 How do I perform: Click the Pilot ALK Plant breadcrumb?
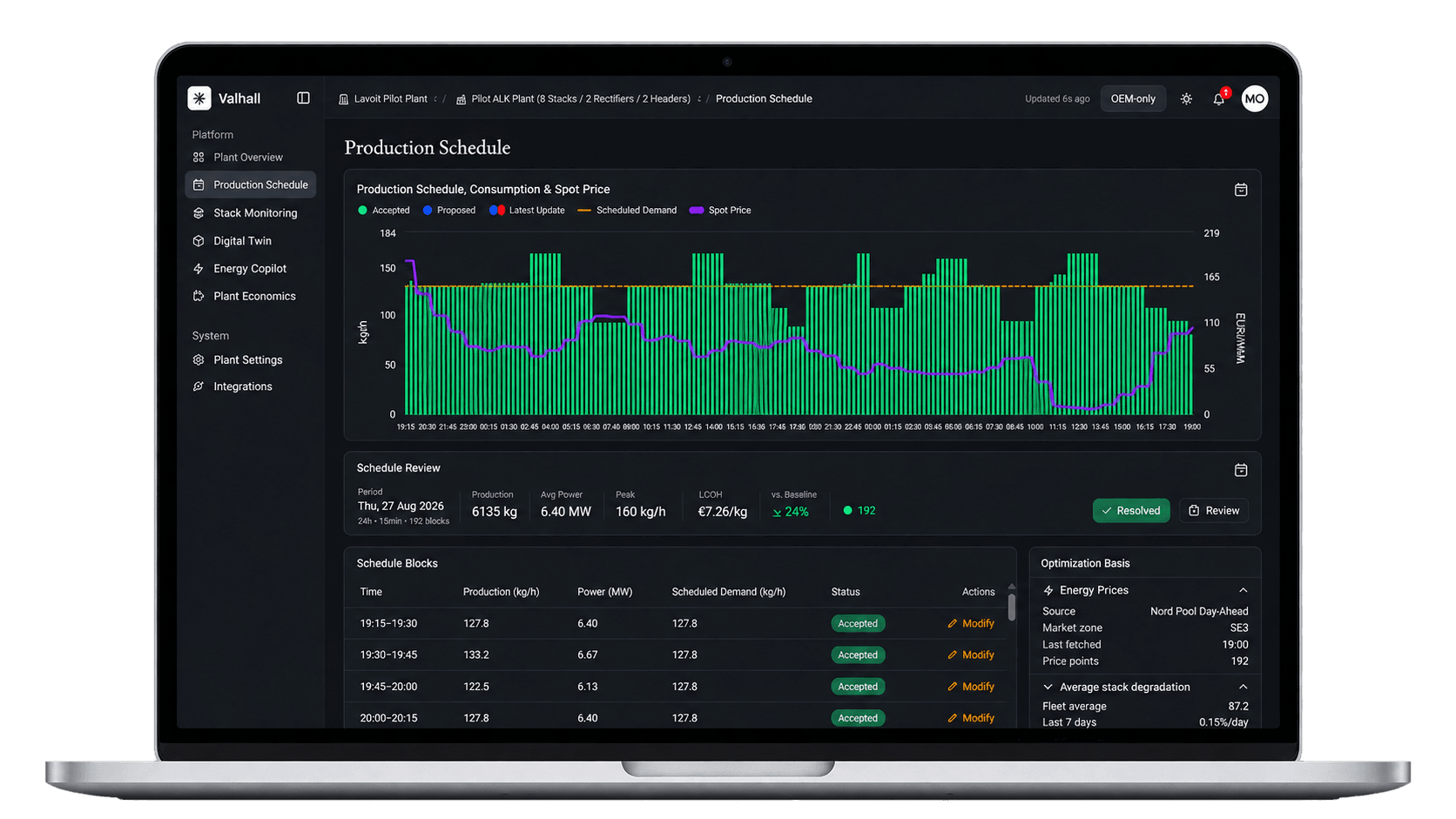click(573, 99)
